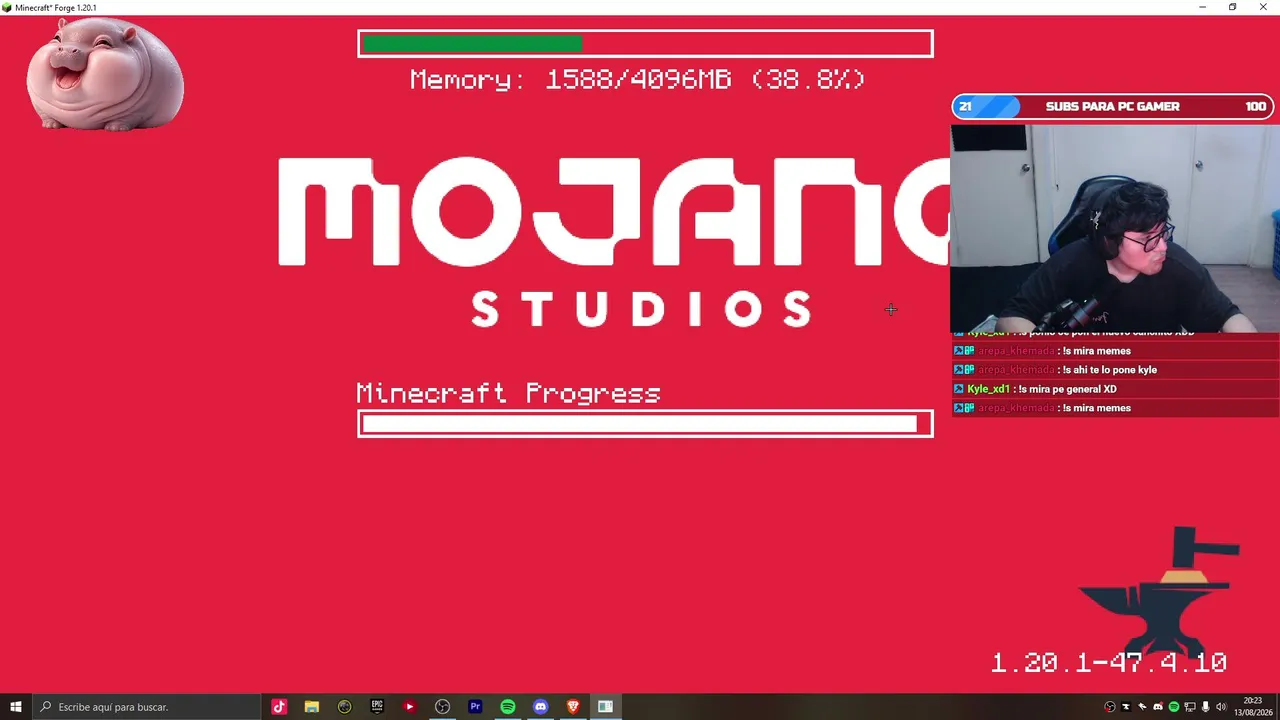Open the Windows Start menu
The image size is (1280, 720).
16,707
